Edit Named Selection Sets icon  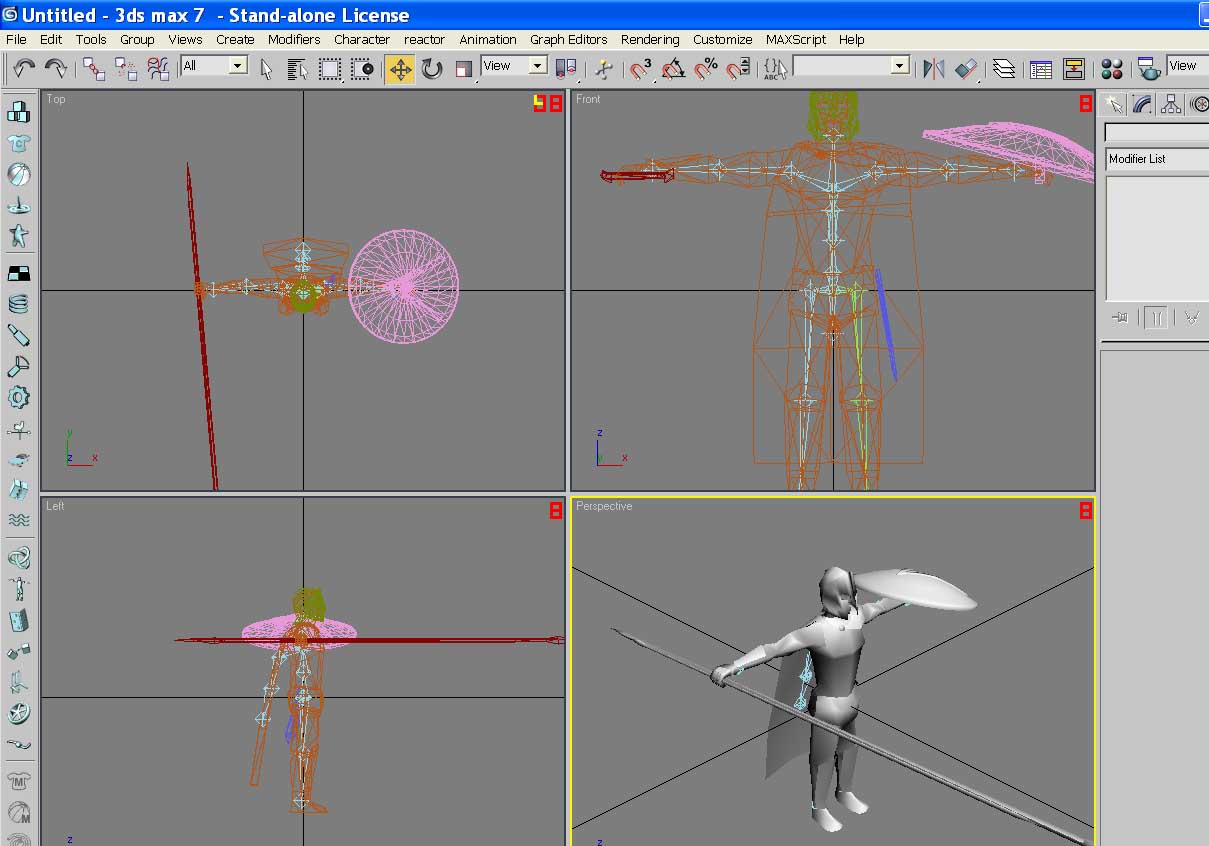click(x=775, y=69)
